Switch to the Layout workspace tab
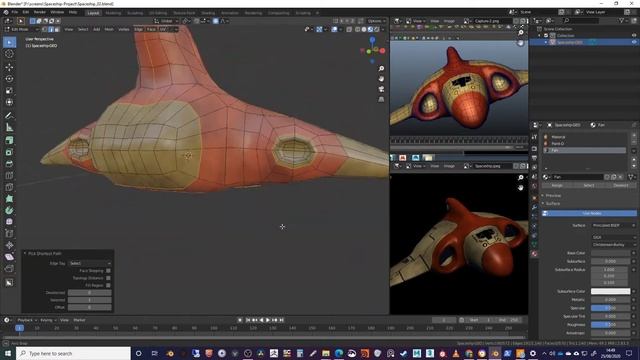Image resolution: width=640 pixels, height=360 pixels. click(93, 13)
